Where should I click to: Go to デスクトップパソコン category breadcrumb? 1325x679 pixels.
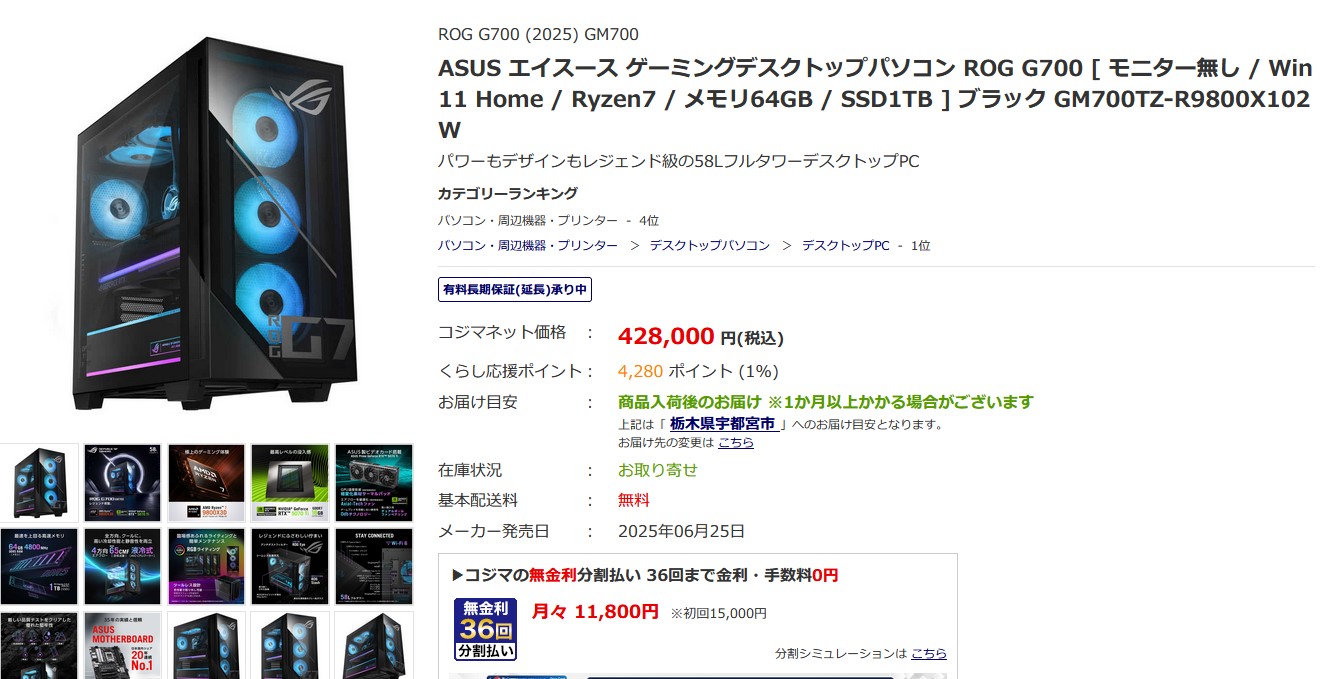pos(710,245)
